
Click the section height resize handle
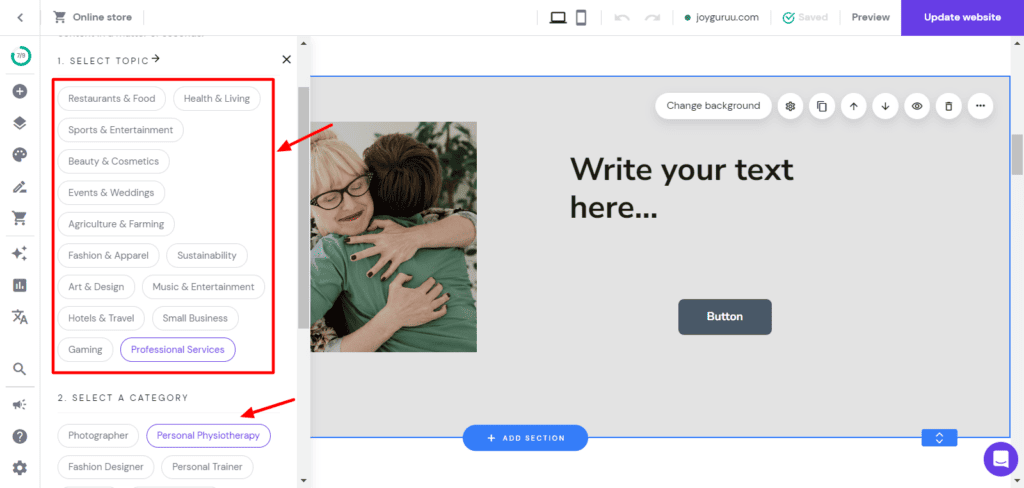pyautogui.click(x=939, y=438)
